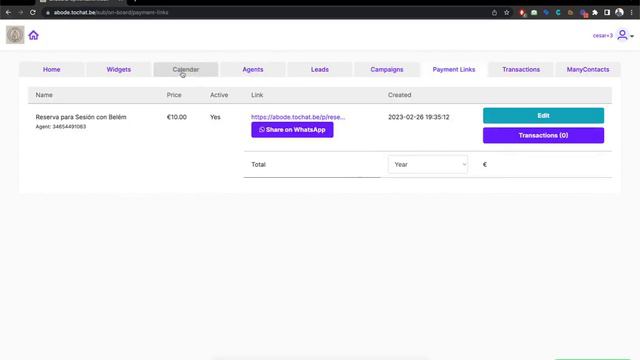Click the blue letter C extension icon
Image resolution: width=640 pixels, height=360 pixels.
[x=558, y=13]
